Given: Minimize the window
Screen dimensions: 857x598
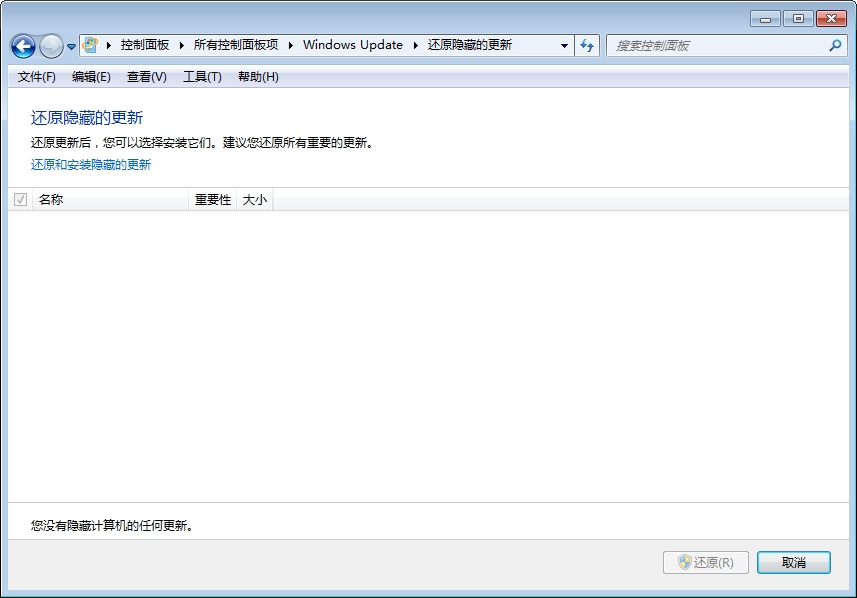Looking at the screenshot, I should coord(766,19).
